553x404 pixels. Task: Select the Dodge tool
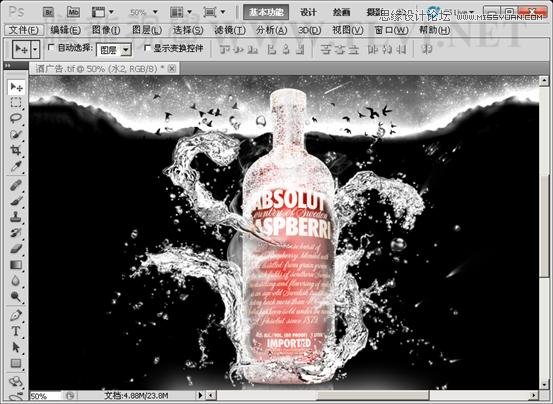point(16,296)
